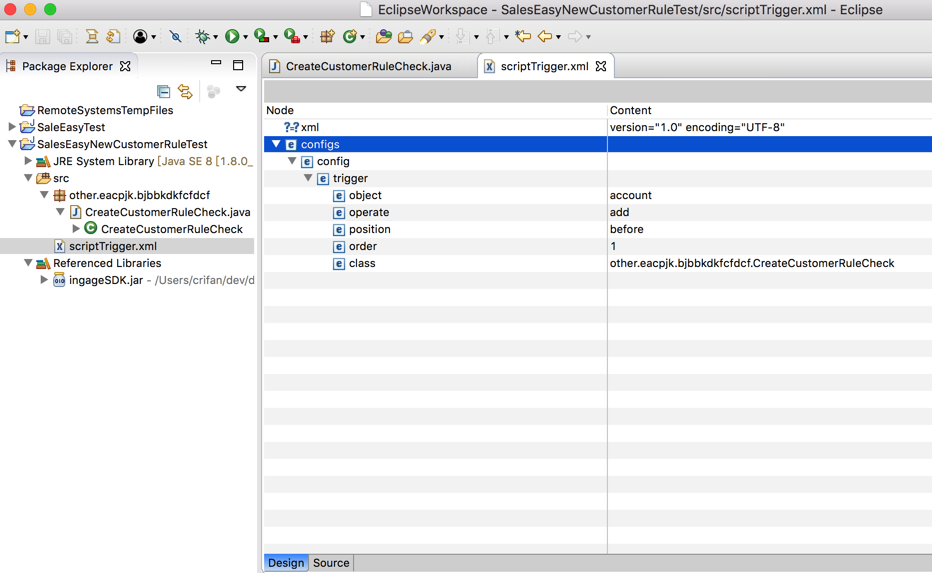The width and height of the screenshot is (932, 573).
Task: Expand JRE System Library node
Action: 27,160
